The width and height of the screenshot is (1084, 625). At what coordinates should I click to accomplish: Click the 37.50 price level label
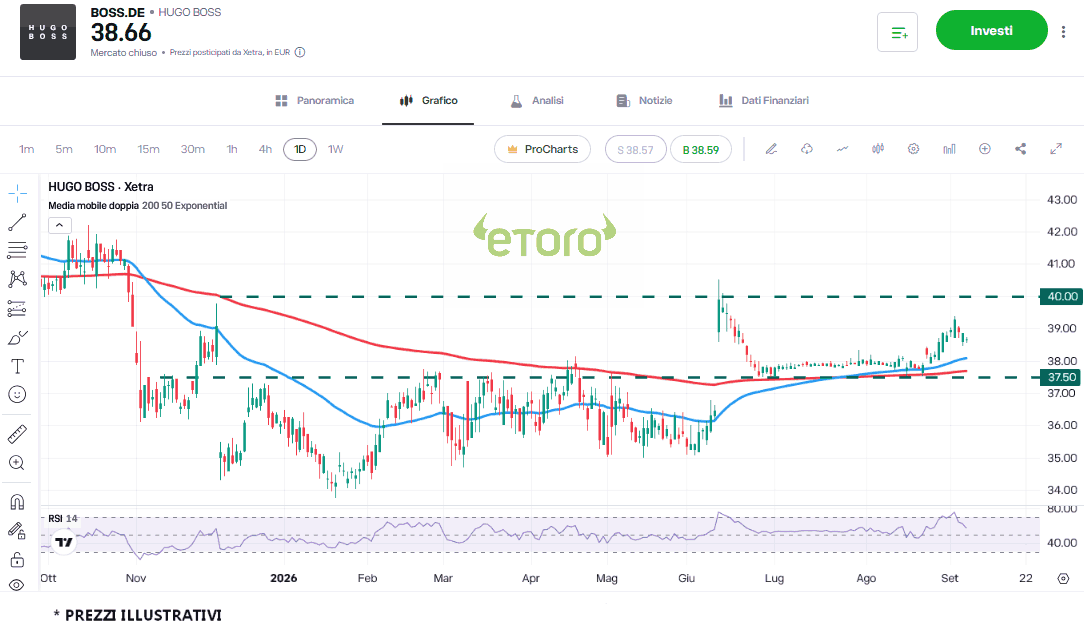coord(1062,377)
